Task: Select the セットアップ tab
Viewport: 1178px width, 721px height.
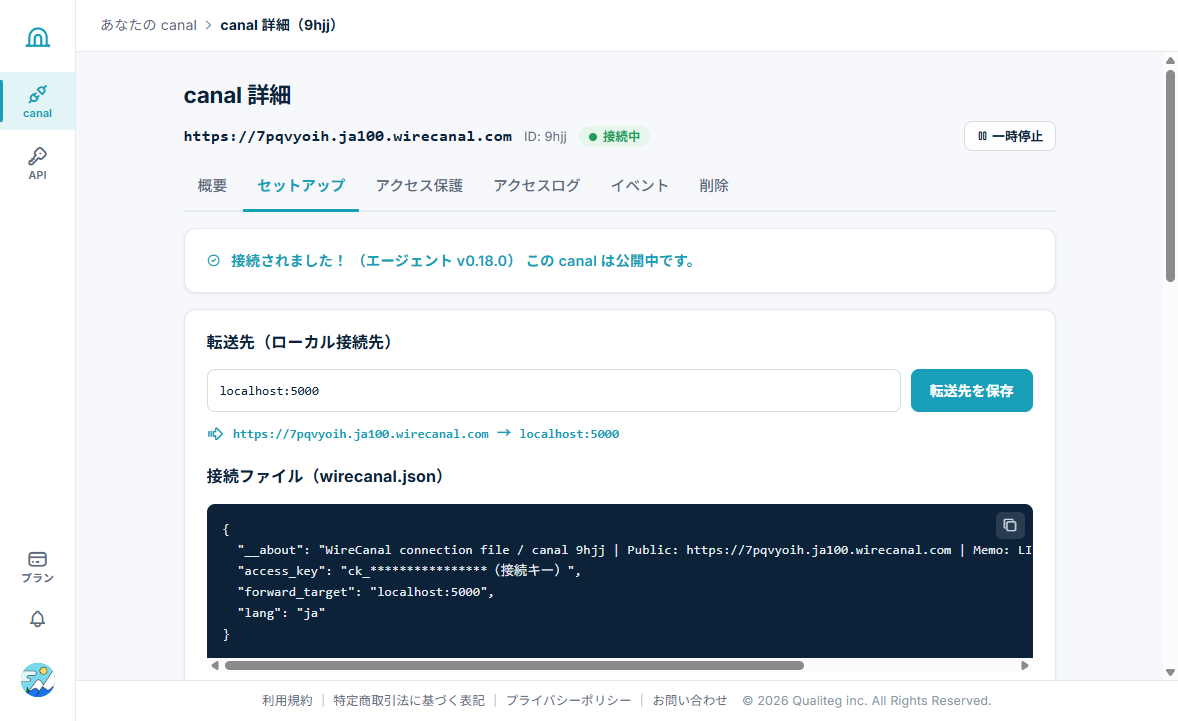Action: [x=301, y=186]
